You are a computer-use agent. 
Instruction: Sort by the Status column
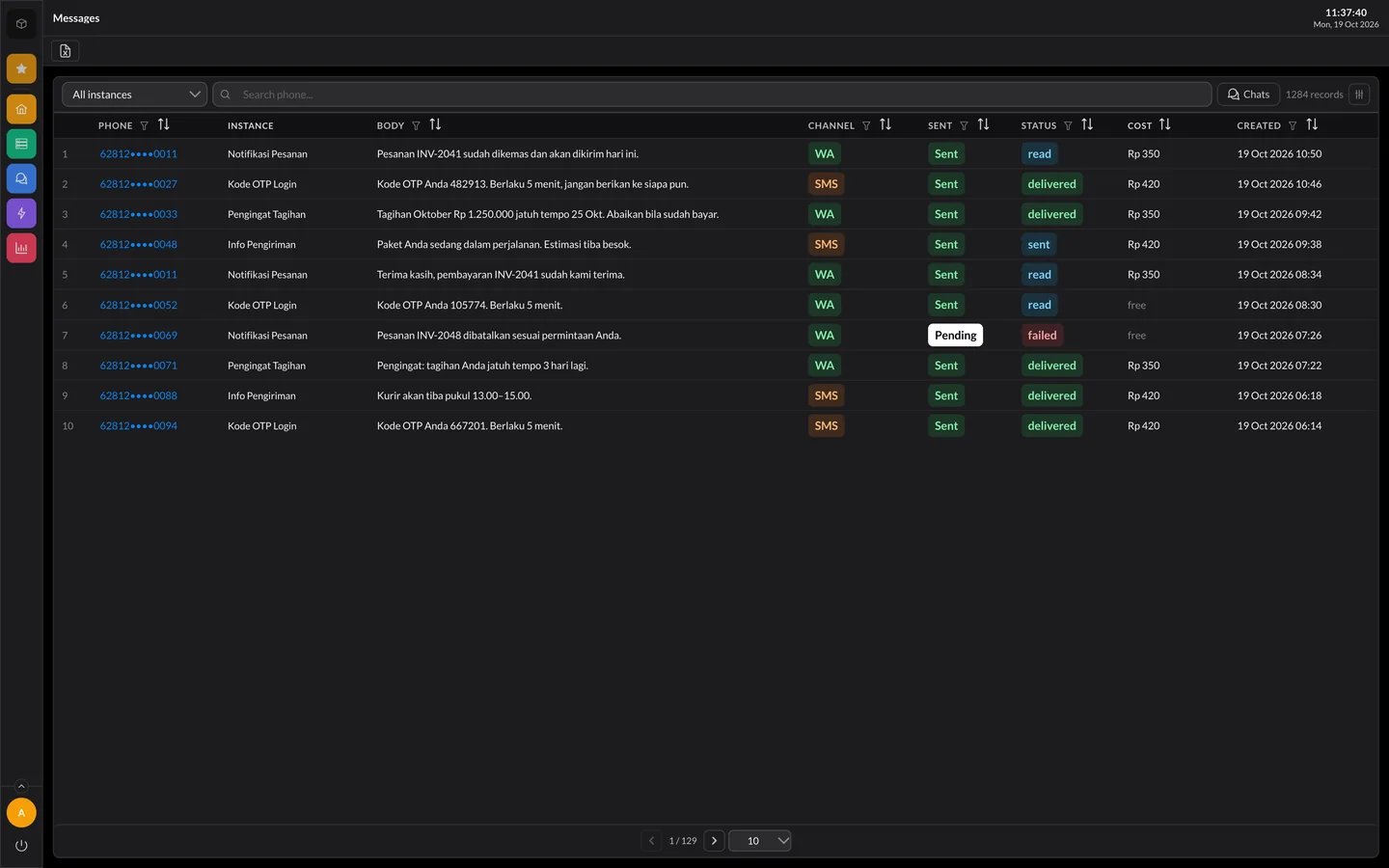pyautogui.click(x=1088, y=124)
